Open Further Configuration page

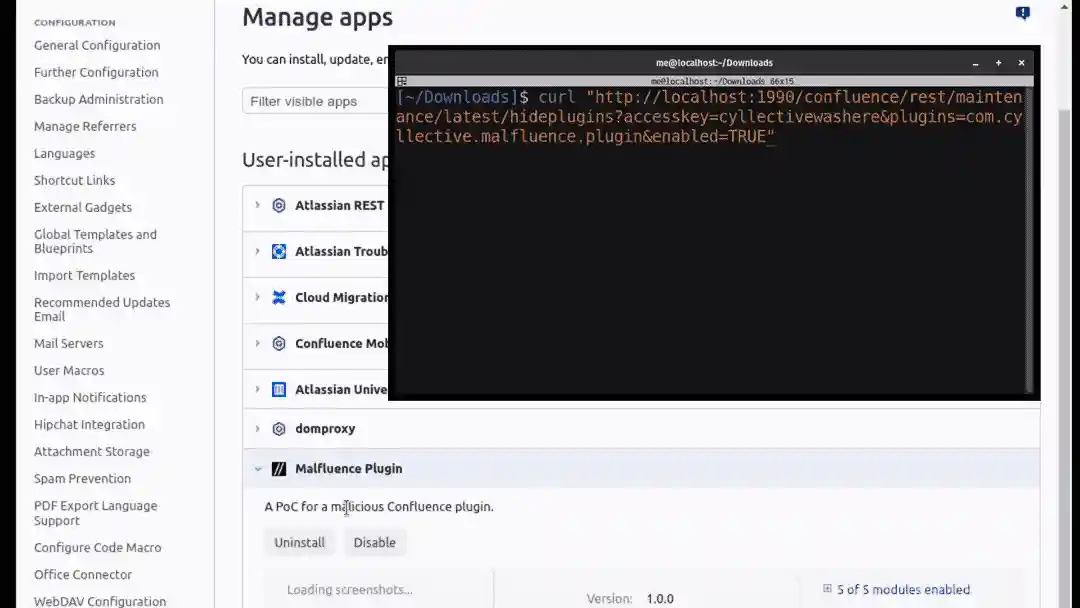coord(96,72)
